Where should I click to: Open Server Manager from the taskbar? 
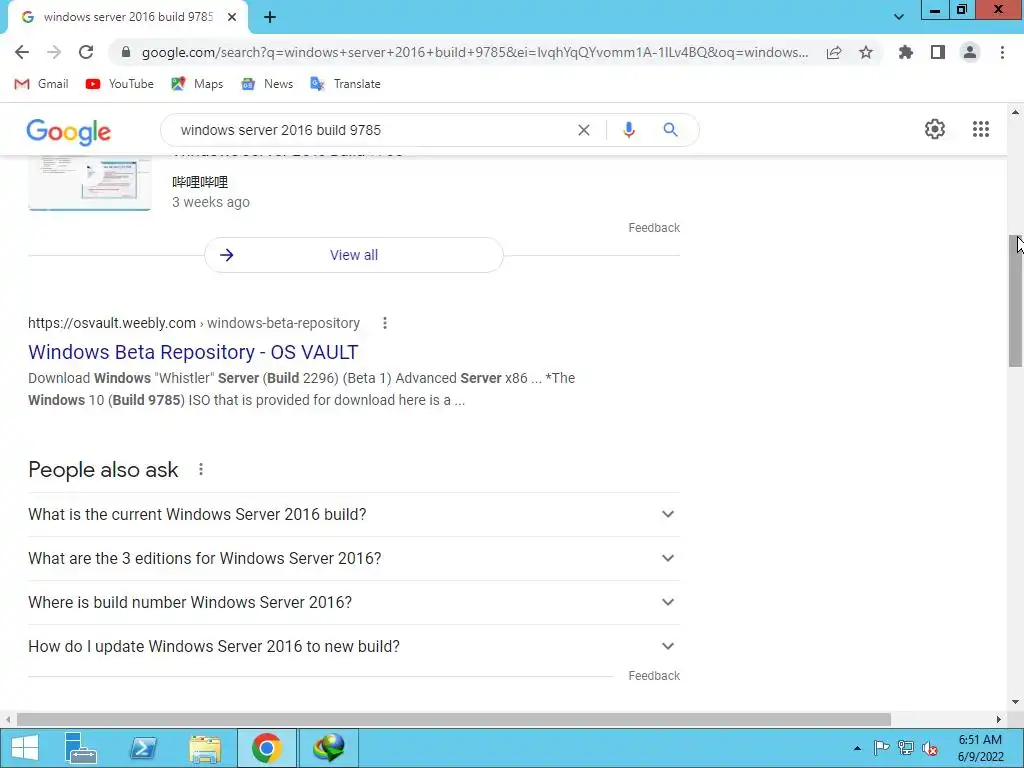pos(81,748)
